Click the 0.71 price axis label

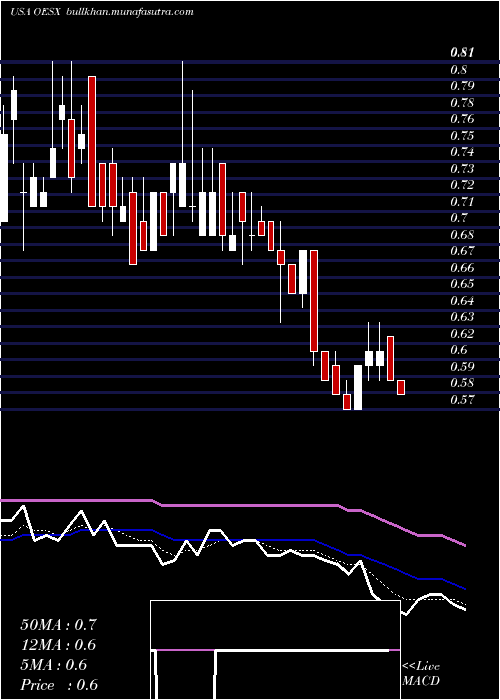pyautogui.click(x=462, y=201)
